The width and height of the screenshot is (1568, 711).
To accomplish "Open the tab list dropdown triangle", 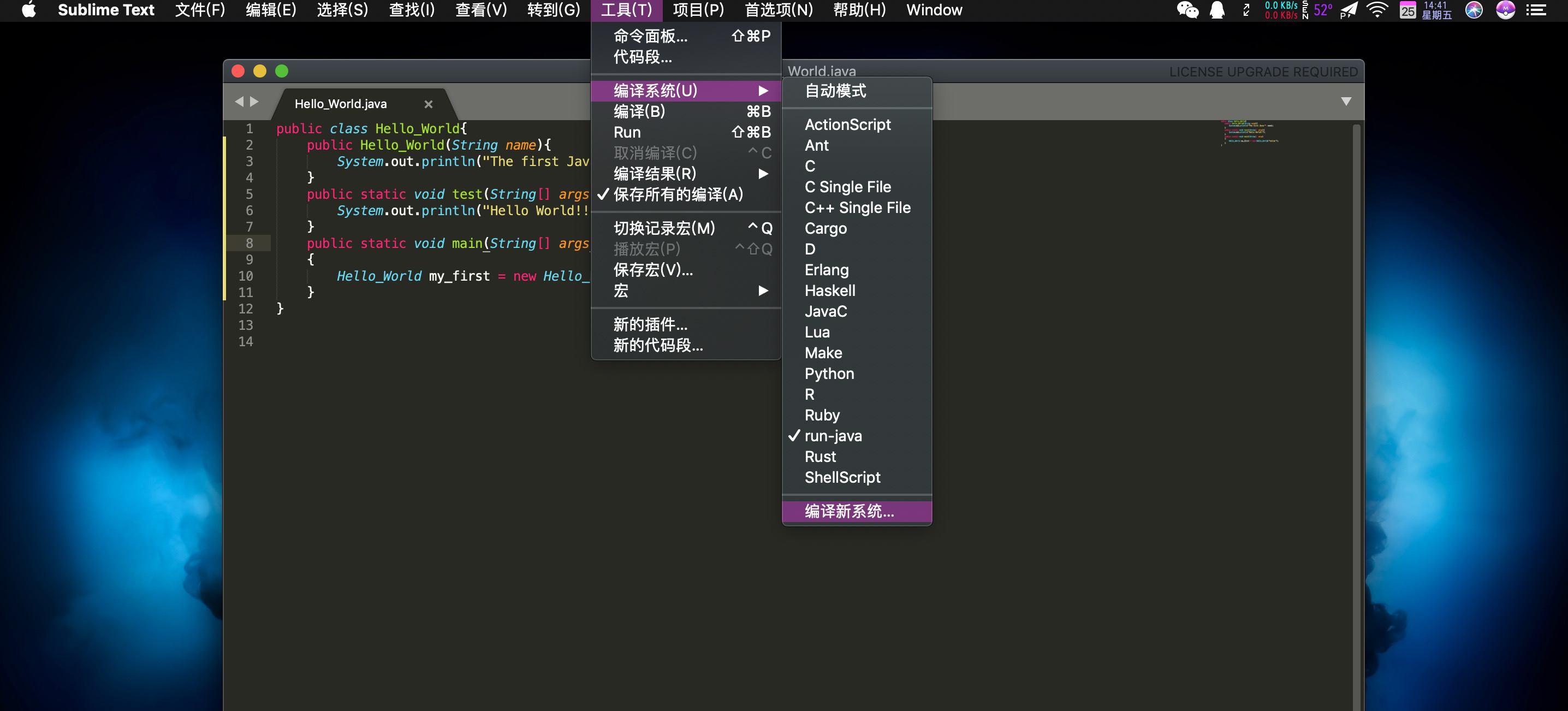I will point(1346,102).
